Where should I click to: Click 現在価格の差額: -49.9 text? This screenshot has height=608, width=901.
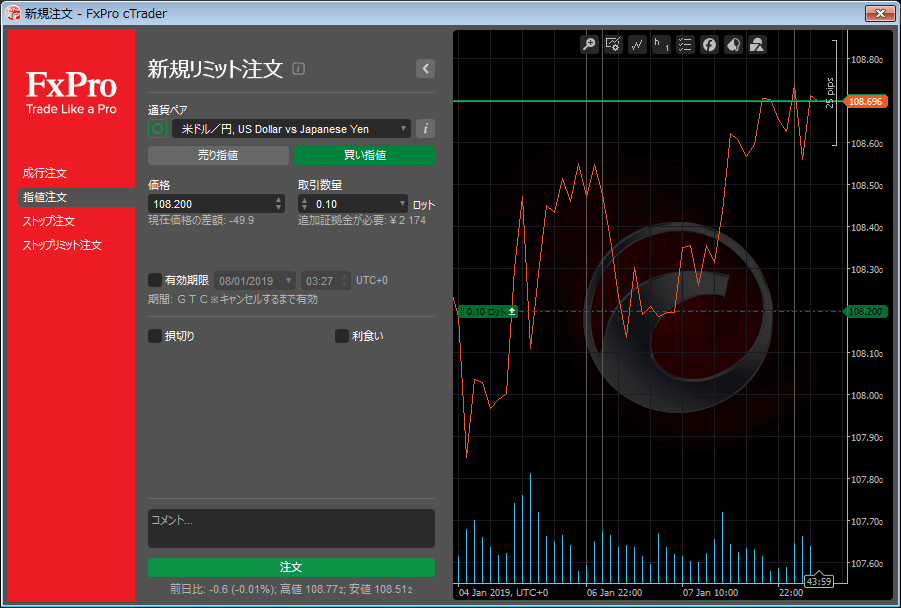(x=201, y=221)
